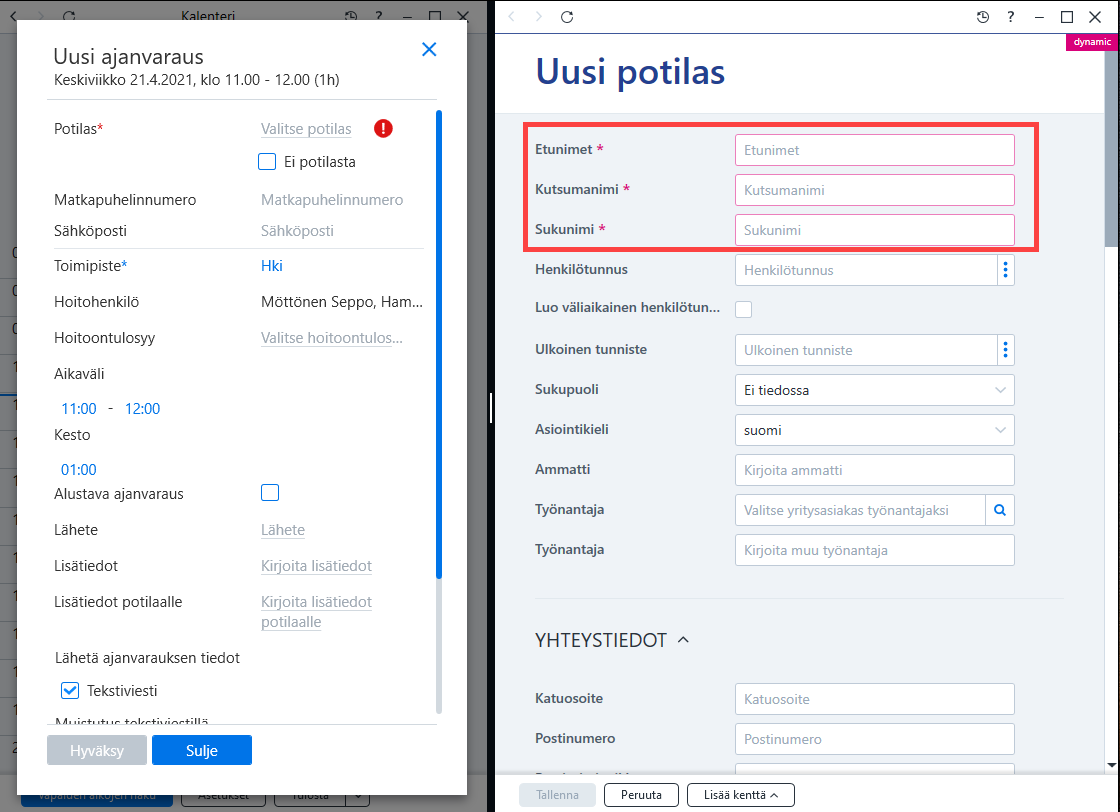Click refresh icon in Uusi potilas window

coord(567,16)
